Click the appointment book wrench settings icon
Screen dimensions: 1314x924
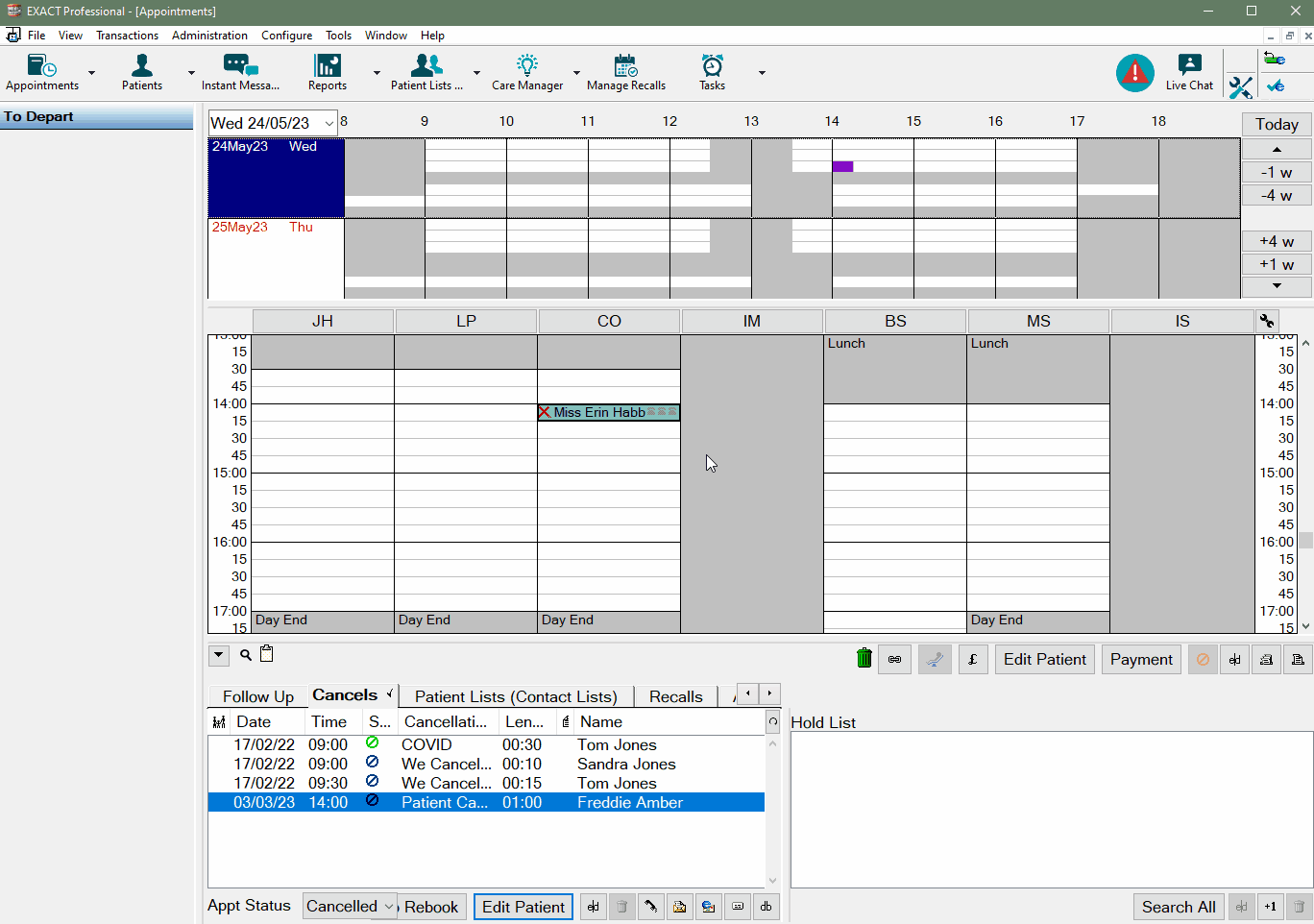tap(1267, 321)
